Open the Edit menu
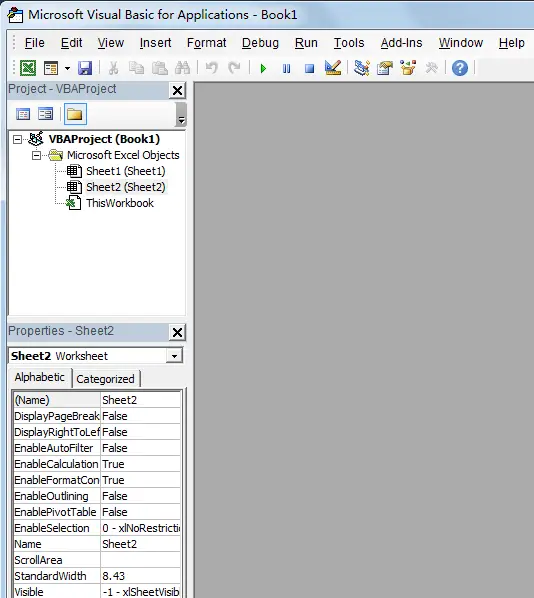 pyautogui.click(x=71, y=43)
